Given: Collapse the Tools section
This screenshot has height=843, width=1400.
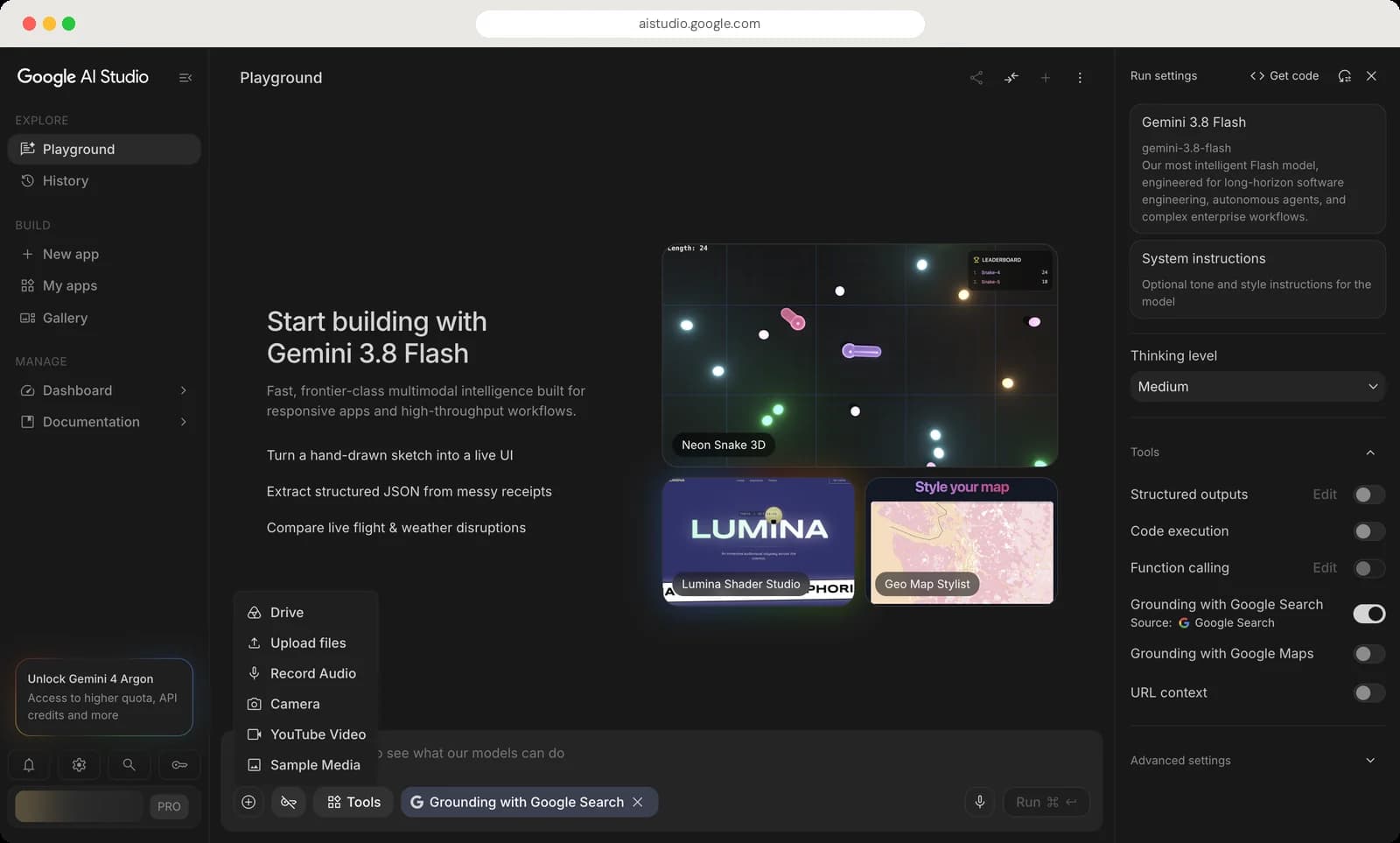Looking at the screenshot, I should coord(1370,453).
